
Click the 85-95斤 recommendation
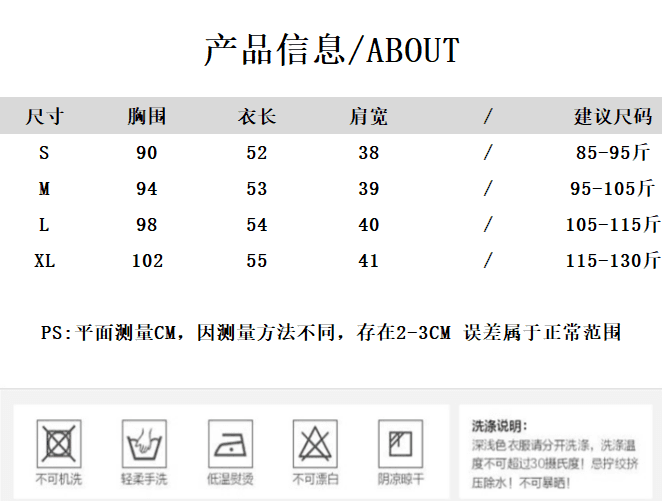[x=613, y=152]
